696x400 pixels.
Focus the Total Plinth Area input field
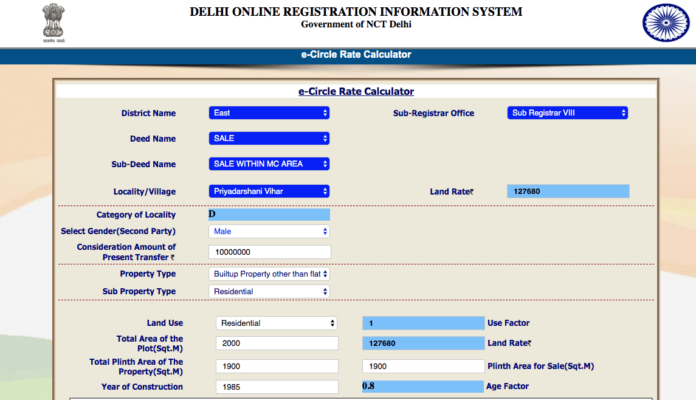tap(277, 366)
